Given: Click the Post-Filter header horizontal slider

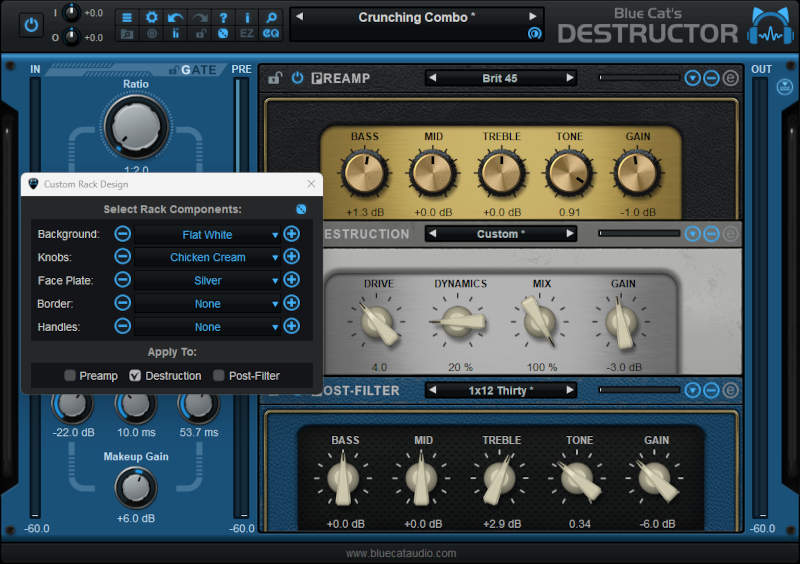Looking at the screenshot, I should coord(640,390).
